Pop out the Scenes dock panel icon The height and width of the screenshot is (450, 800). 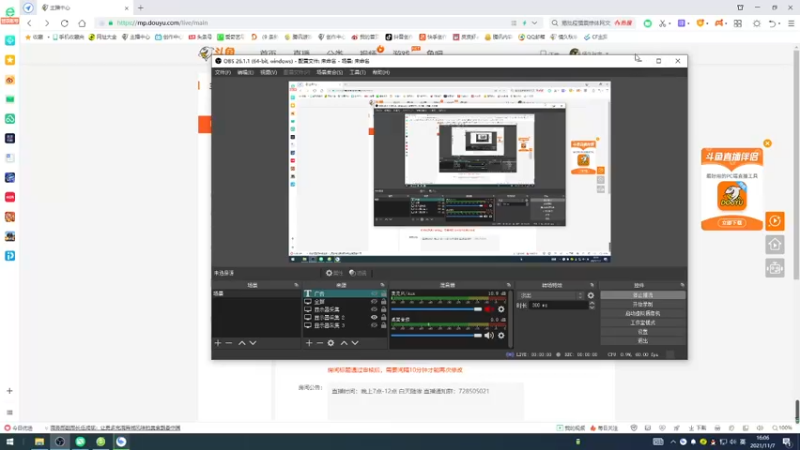[296, 285]
